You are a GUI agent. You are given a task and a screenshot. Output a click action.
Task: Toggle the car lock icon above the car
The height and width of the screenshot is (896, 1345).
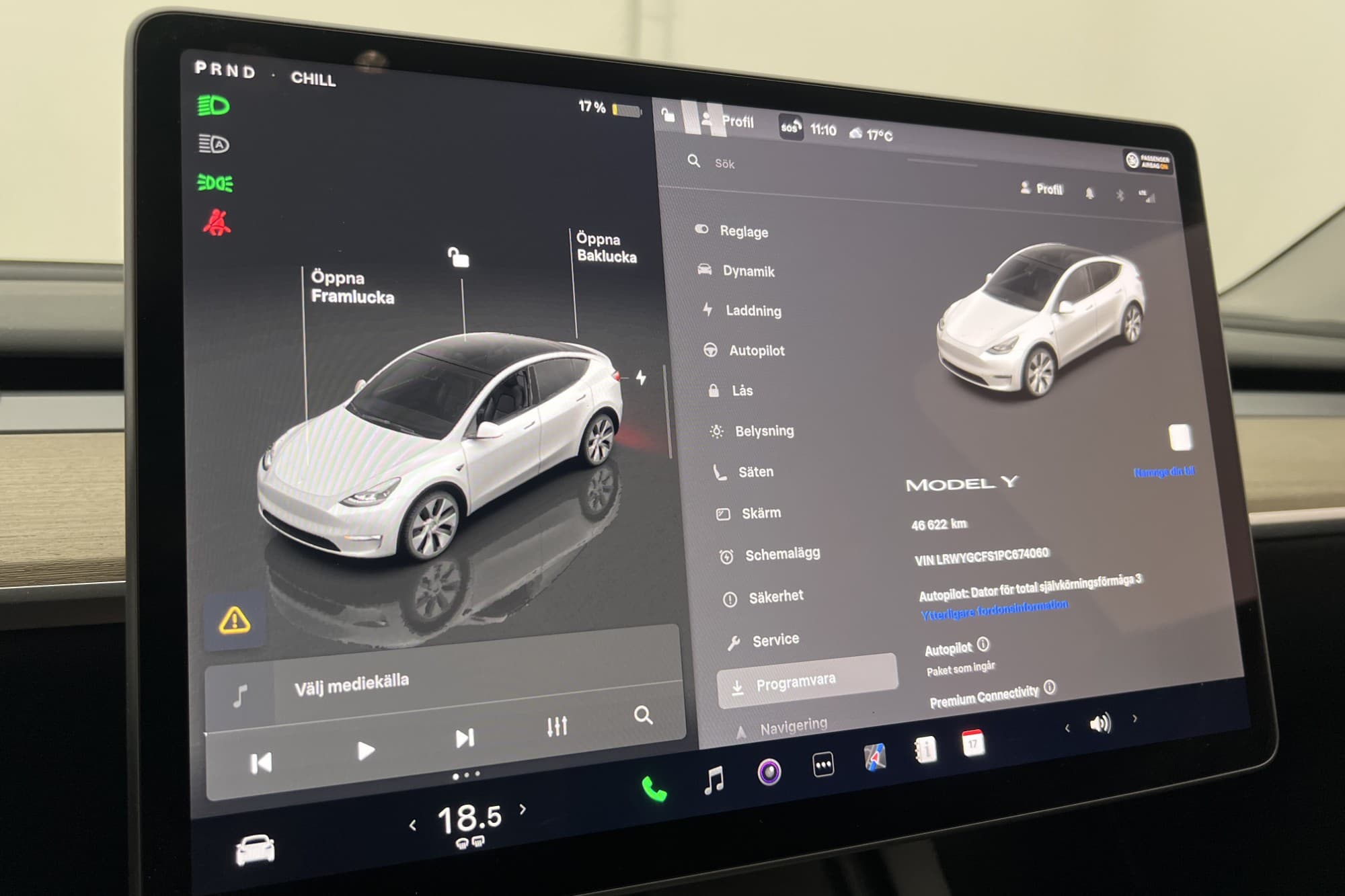[459, 257]
